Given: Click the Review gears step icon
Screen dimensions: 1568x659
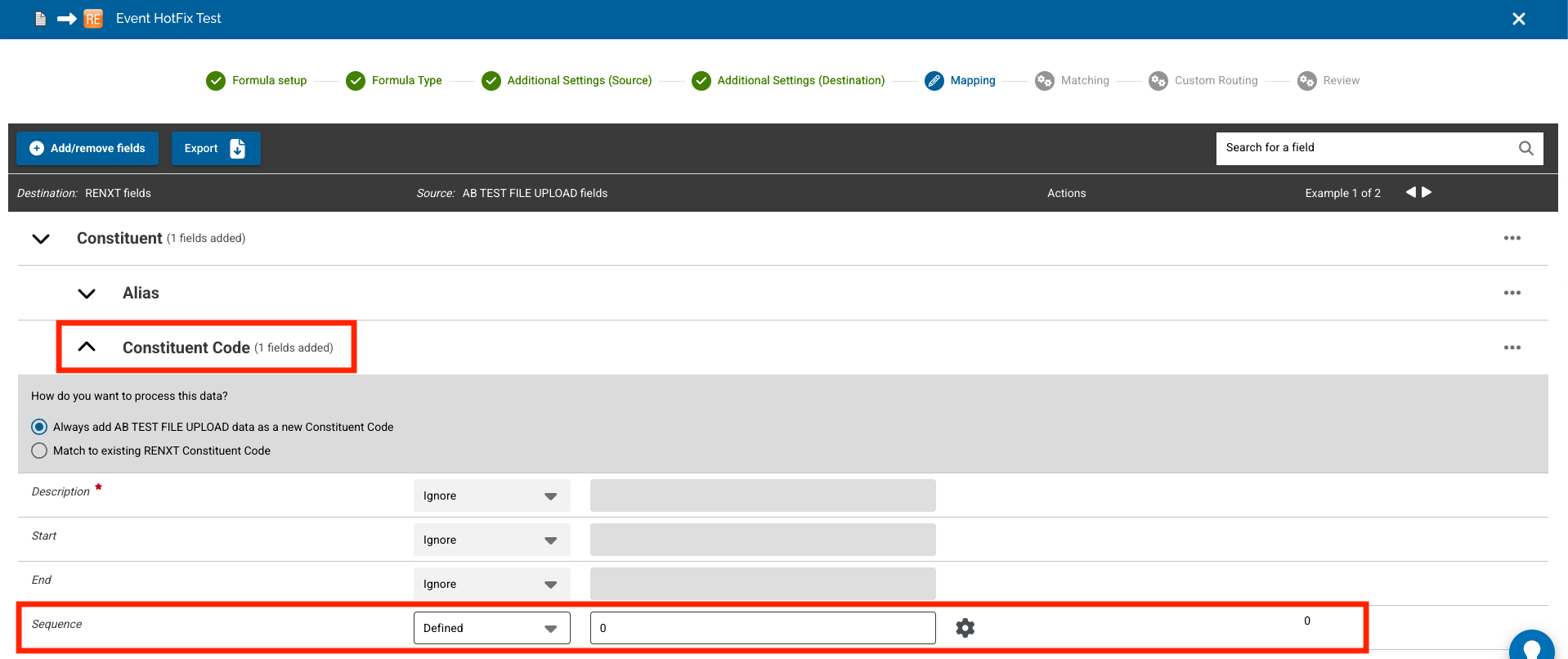Looking at the screenshot, I should pos(1307,81).
